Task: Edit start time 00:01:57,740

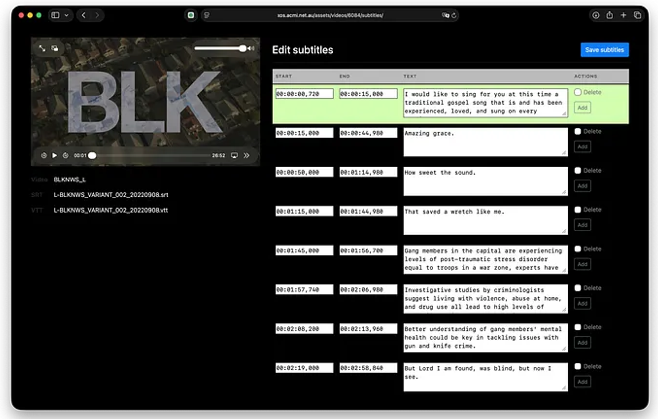Action: click(304, 289)
